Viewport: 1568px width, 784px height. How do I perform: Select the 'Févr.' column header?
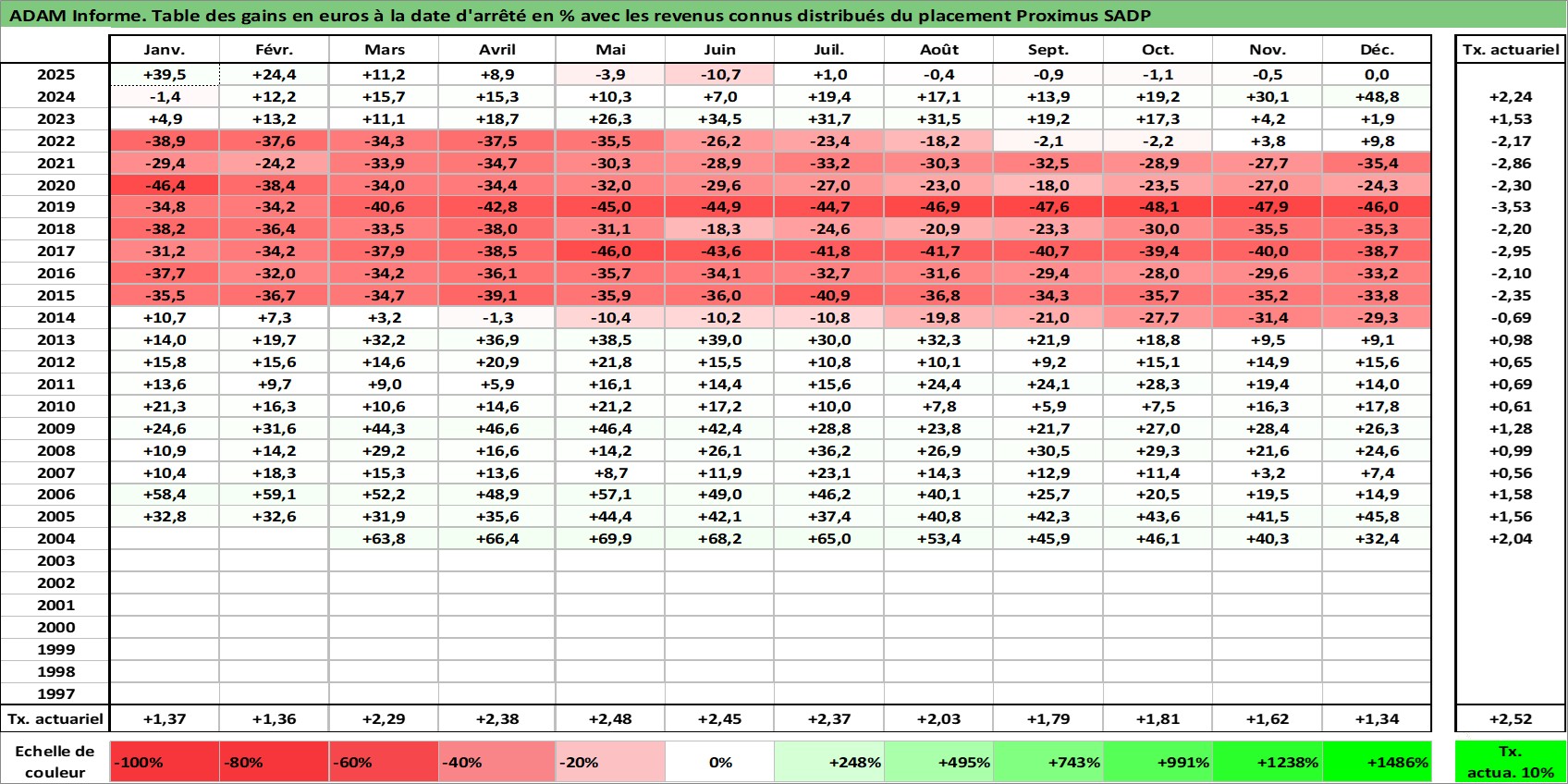click(274, 50)
